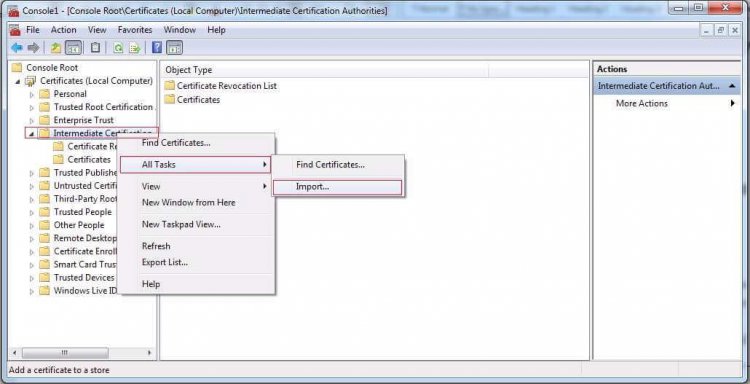Screen dimensions: 750x384
Task: Collapse the Certificates (Local Computer) node
Action: pyautogui.click(x=18, y=81)
